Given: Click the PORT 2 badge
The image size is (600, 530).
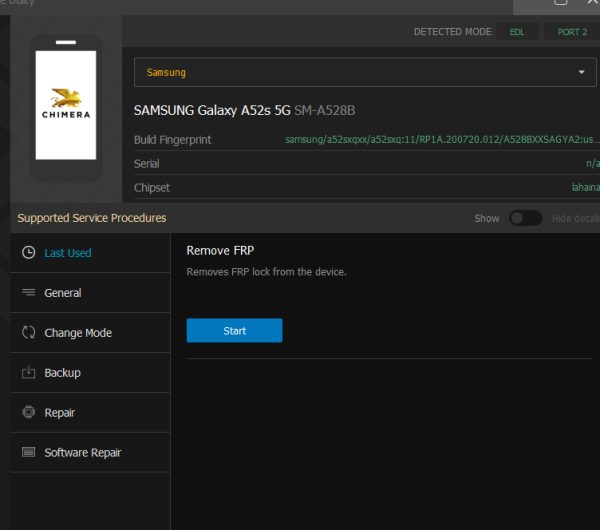Looking at the screenshot, I should point(572,32).
